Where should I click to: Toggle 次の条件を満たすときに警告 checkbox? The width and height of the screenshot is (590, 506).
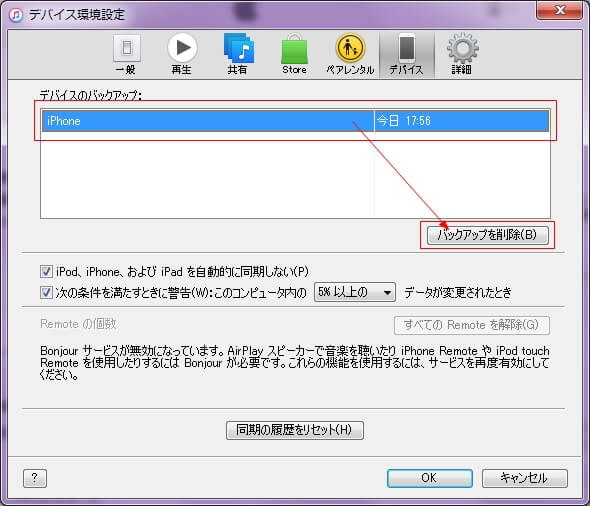[46, 292]
